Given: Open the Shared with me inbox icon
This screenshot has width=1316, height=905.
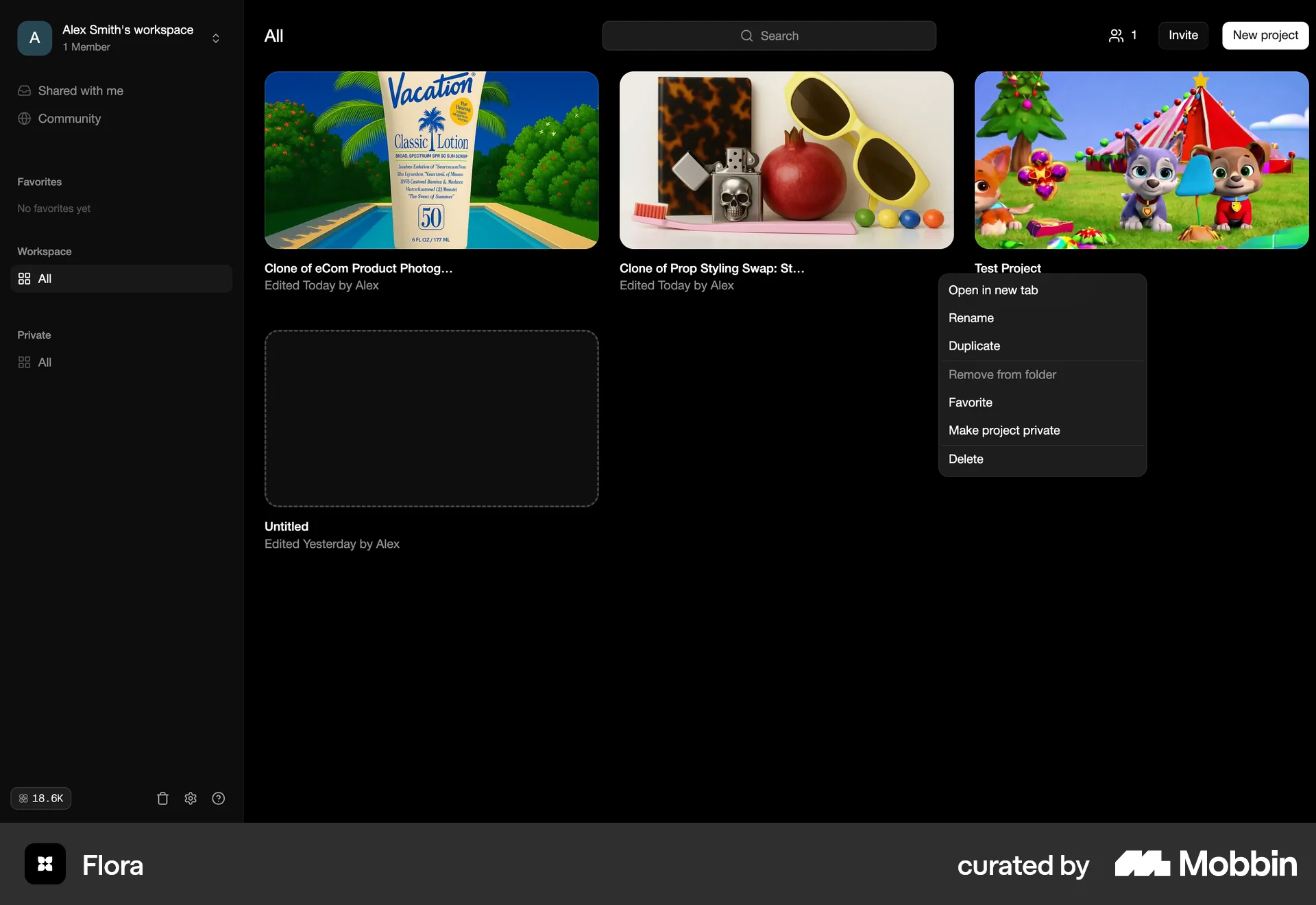Looking at the screenshot, I should [x=23, y=90].
